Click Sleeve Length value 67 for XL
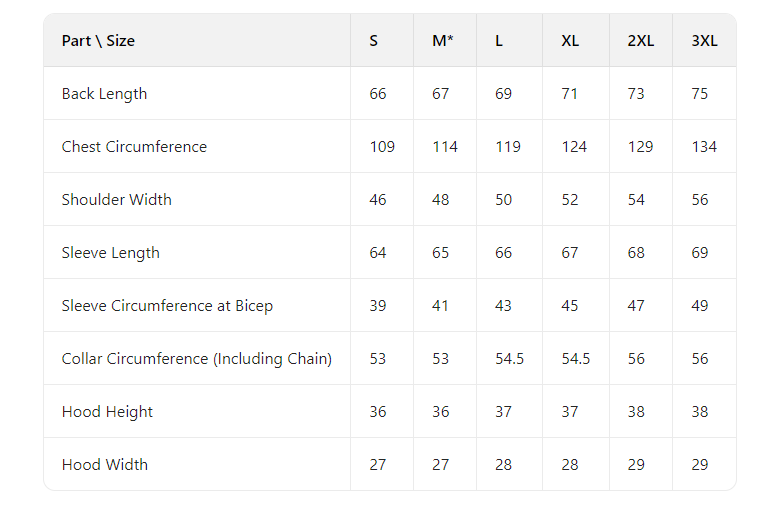766x505 pixels. click(570, 253)
